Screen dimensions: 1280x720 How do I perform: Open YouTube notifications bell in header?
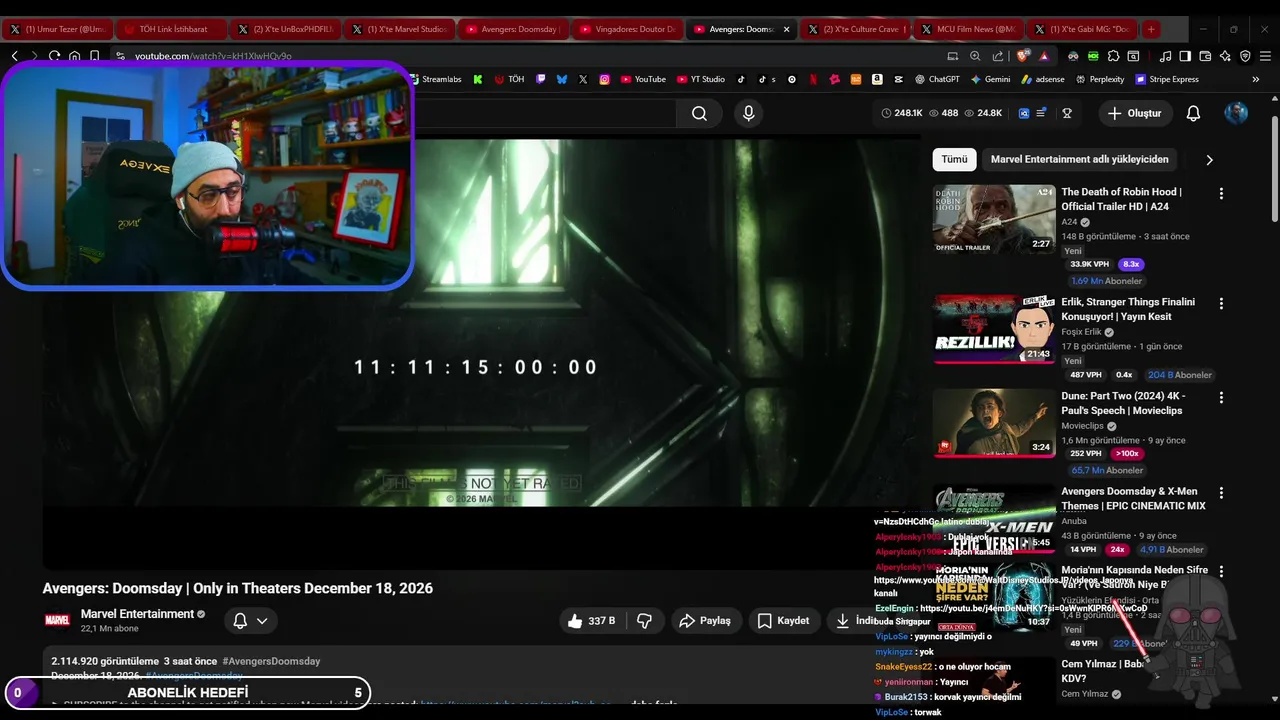1193,113
